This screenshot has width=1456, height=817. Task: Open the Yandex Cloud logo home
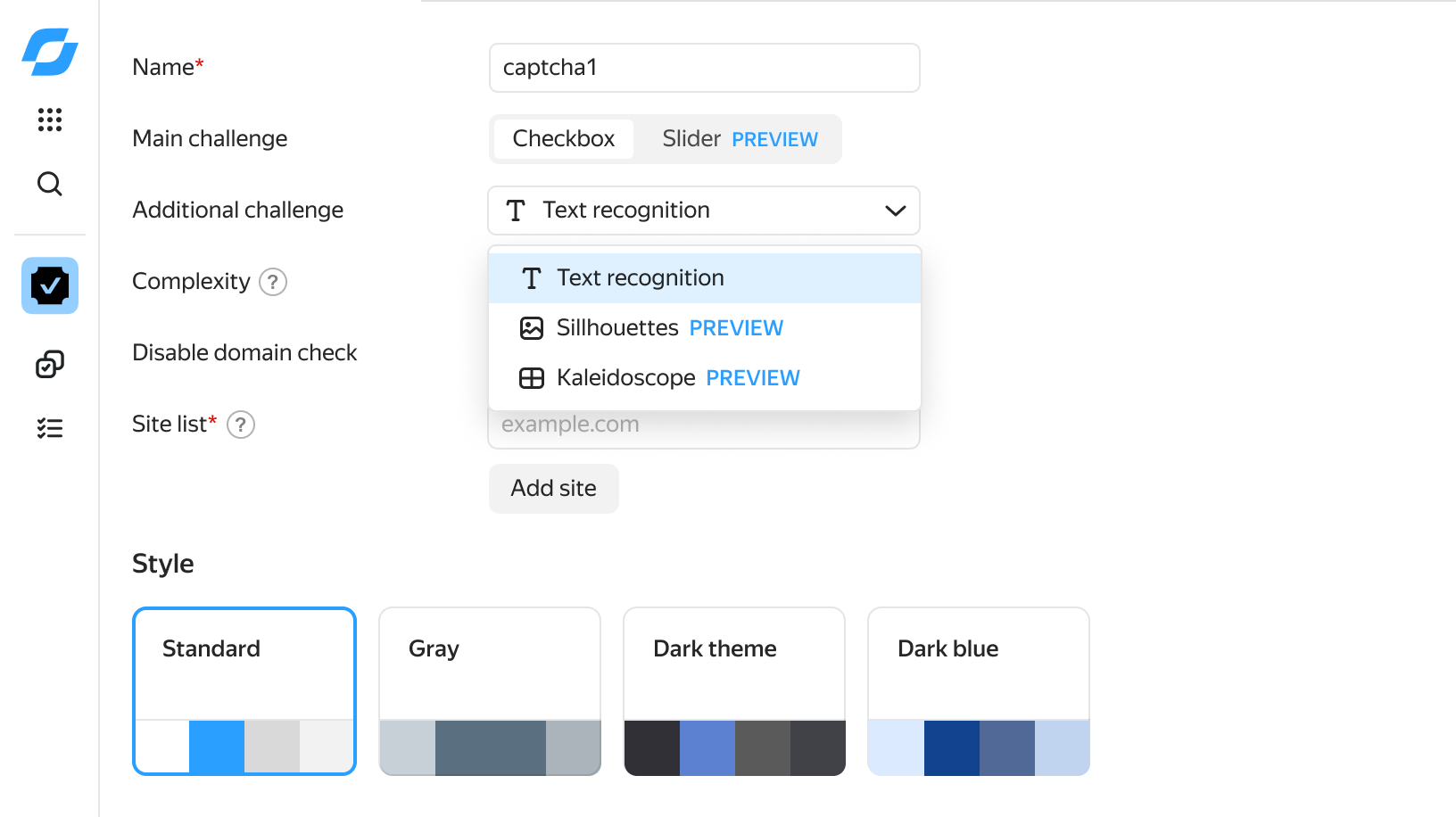(x=50, y=52)
